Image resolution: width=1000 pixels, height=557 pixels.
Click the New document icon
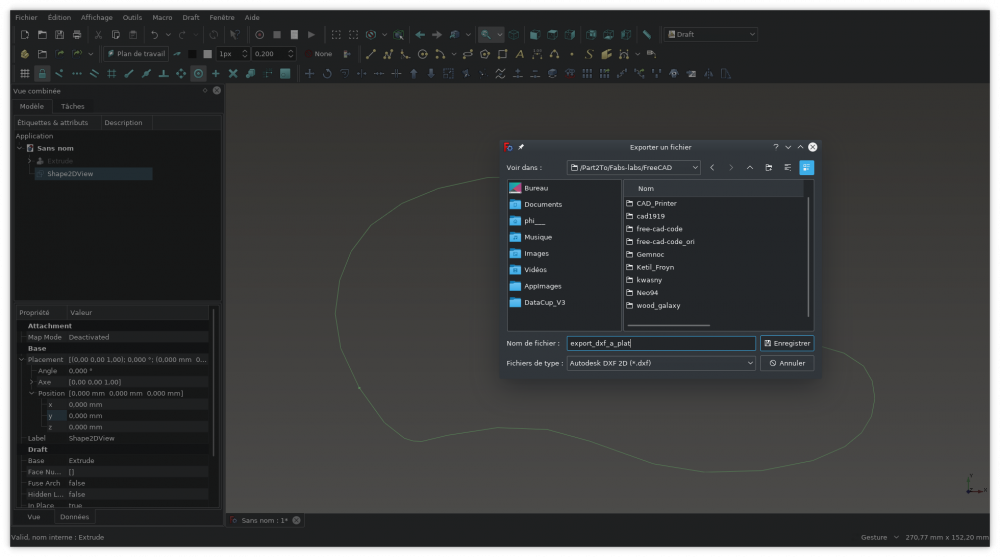pyautogui.click(x=24, y=34)
